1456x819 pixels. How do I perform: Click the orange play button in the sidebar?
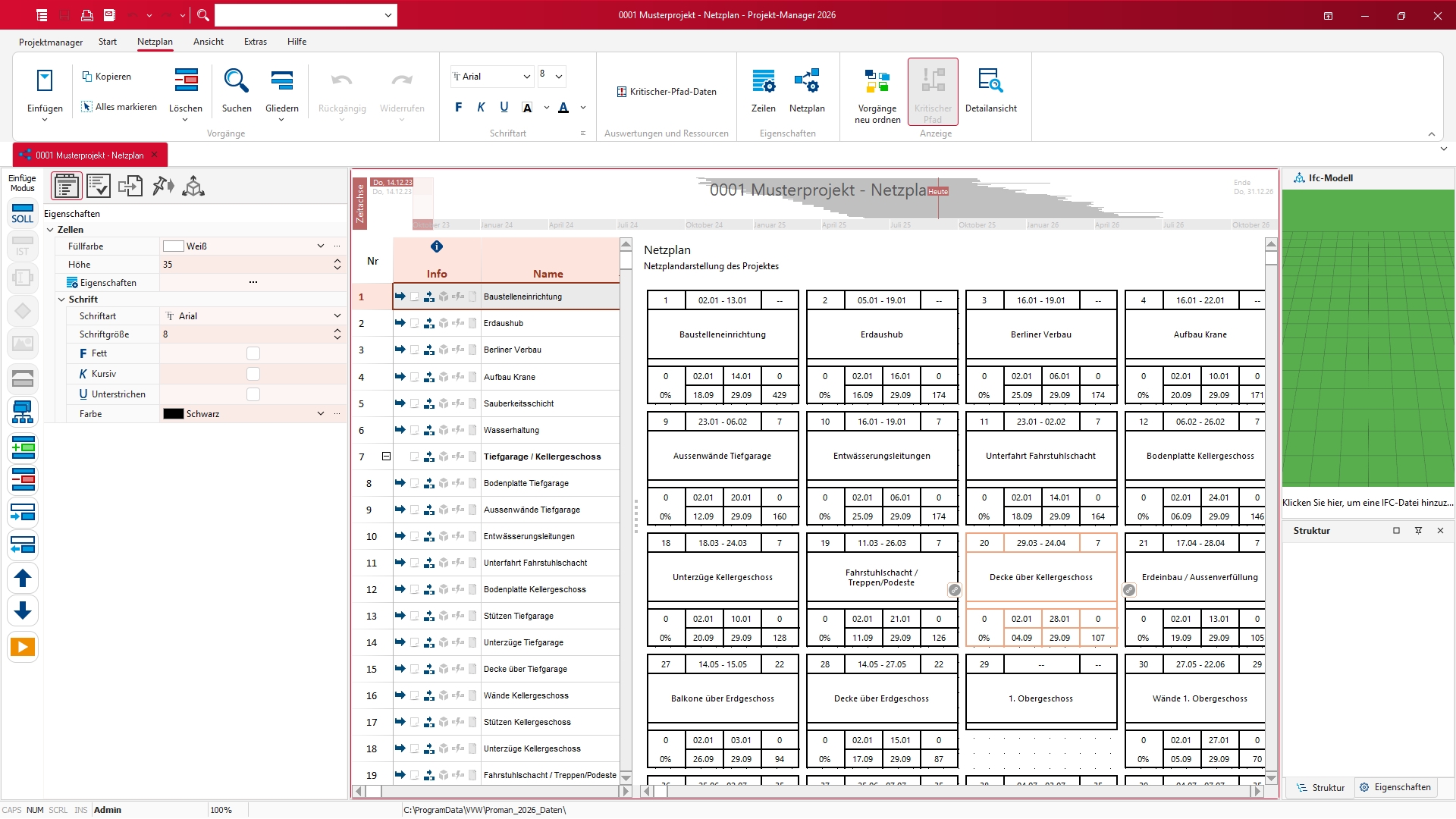click(23, 647)
